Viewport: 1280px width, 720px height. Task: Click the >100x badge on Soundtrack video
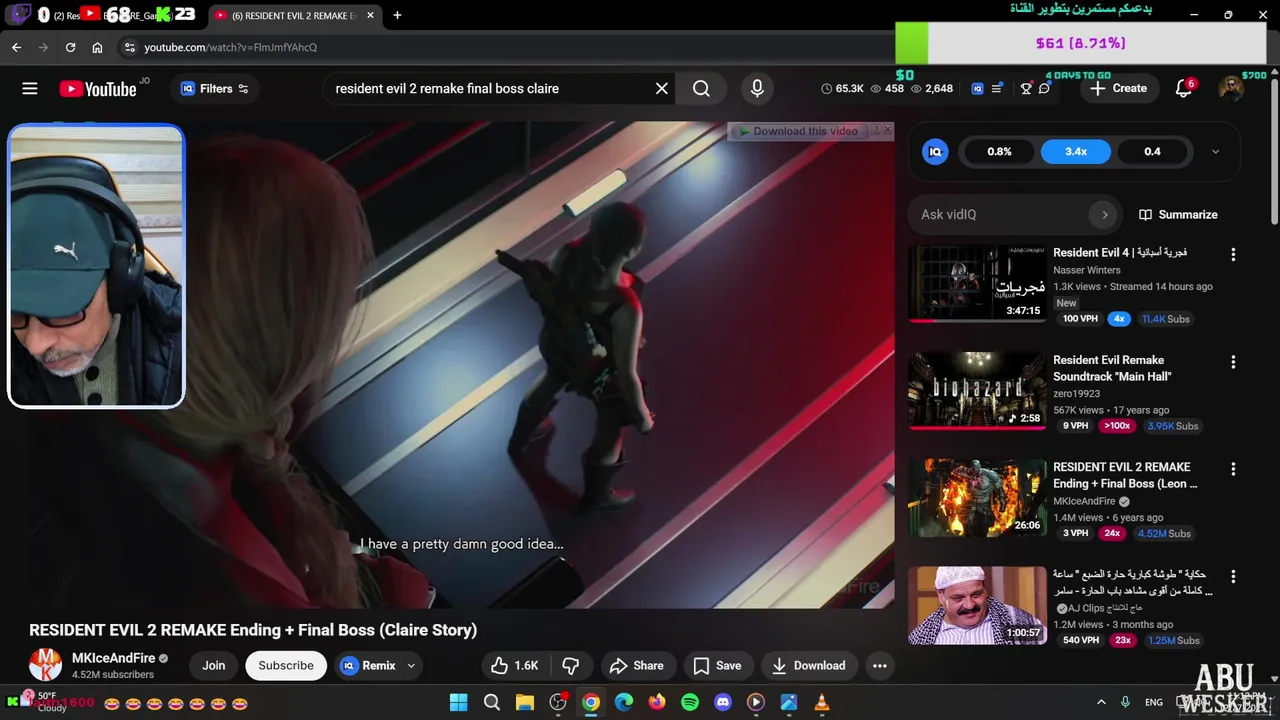1117,426
